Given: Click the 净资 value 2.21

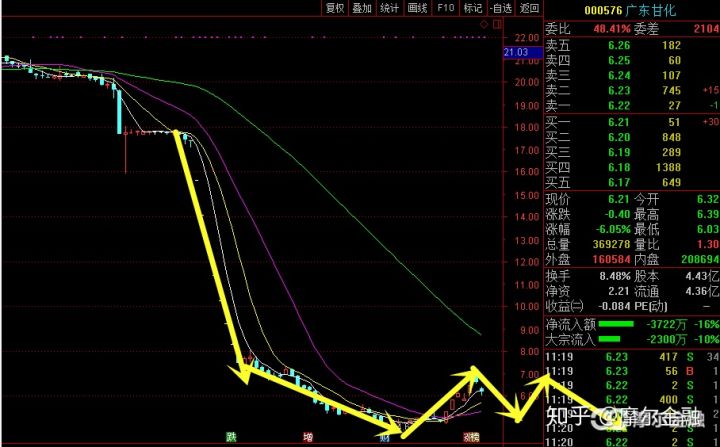Looking at the screenshot, I should pos(619,291).
